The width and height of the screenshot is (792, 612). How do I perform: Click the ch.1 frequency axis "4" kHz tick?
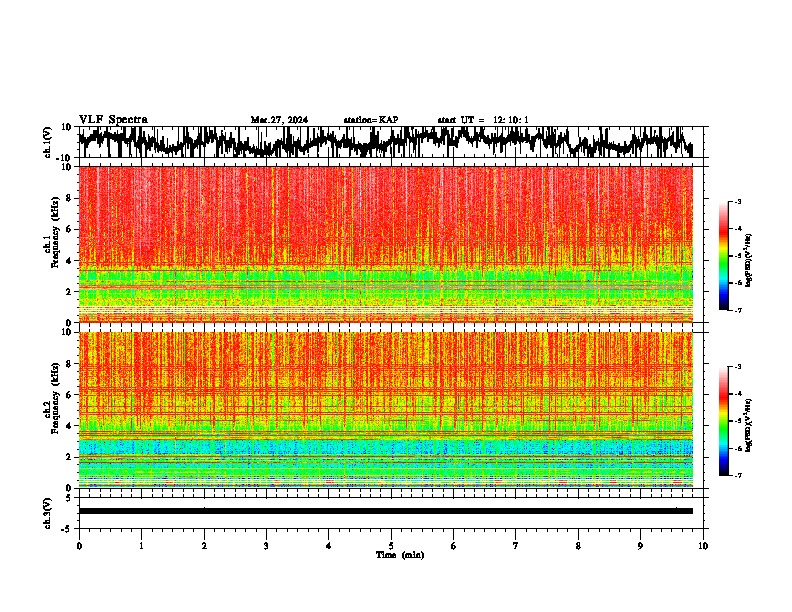[x=69, y=261]
